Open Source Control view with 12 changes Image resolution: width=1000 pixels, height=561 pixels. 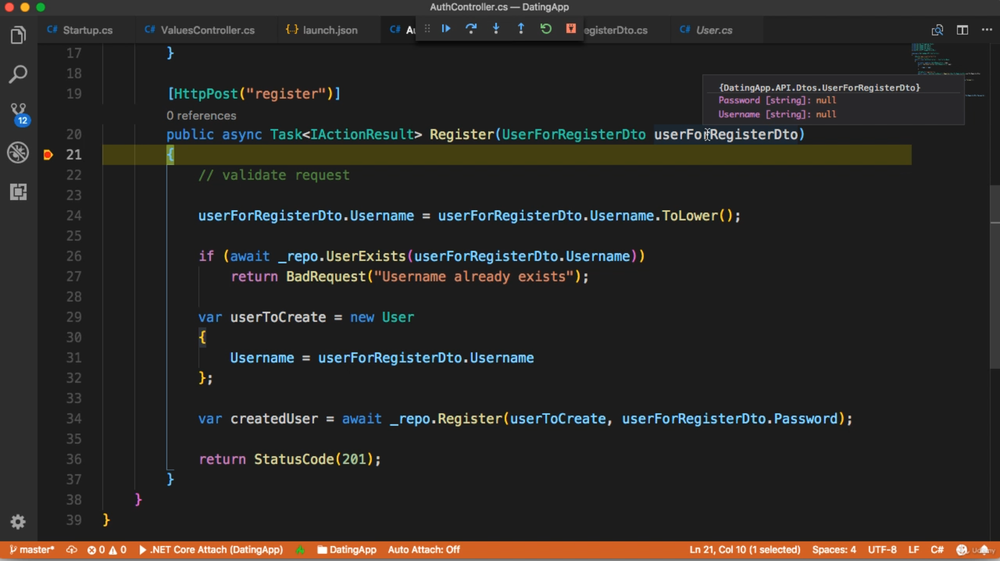(18, 113)
